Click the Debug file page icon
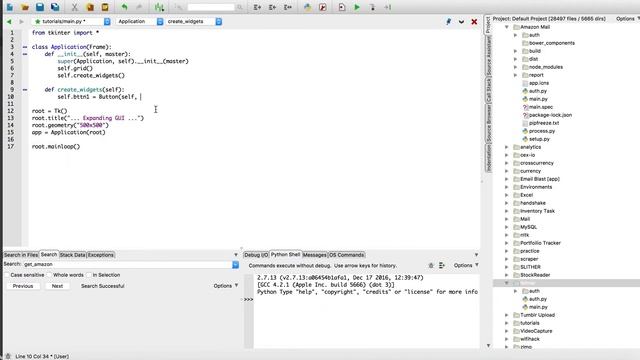 pyautogui.click(x=342, y=7)
